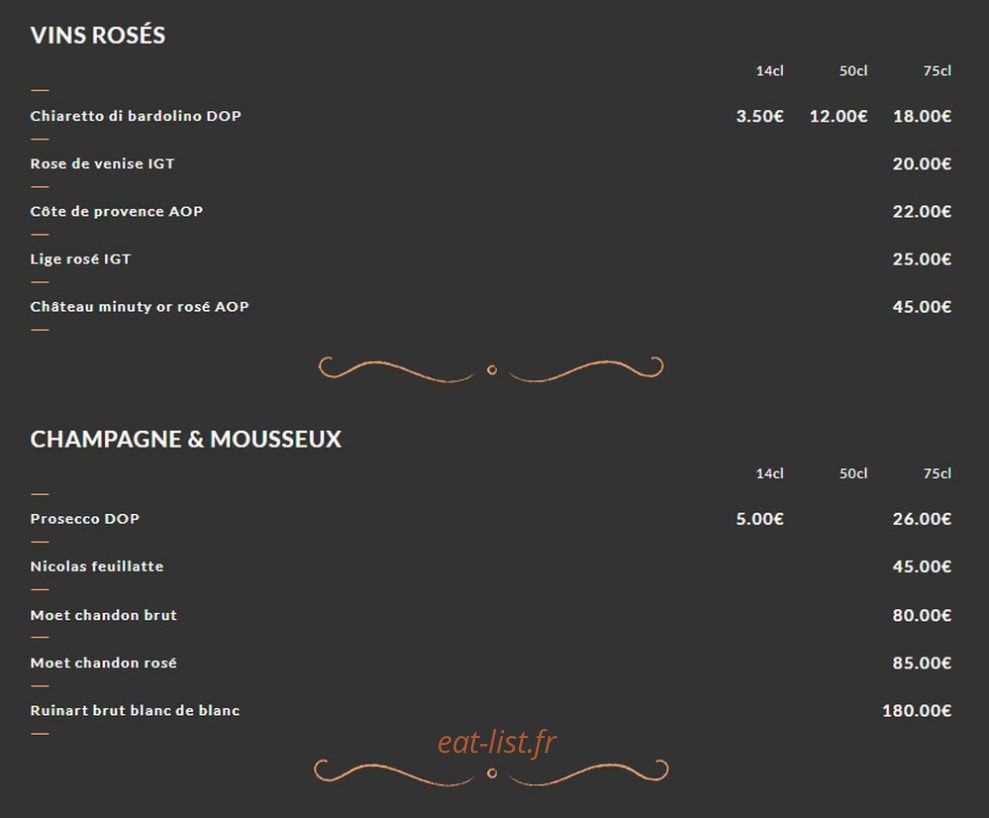Select Prosecco DOP entry
The width and height of the screenshot is (989, 818).
point(85,519)
